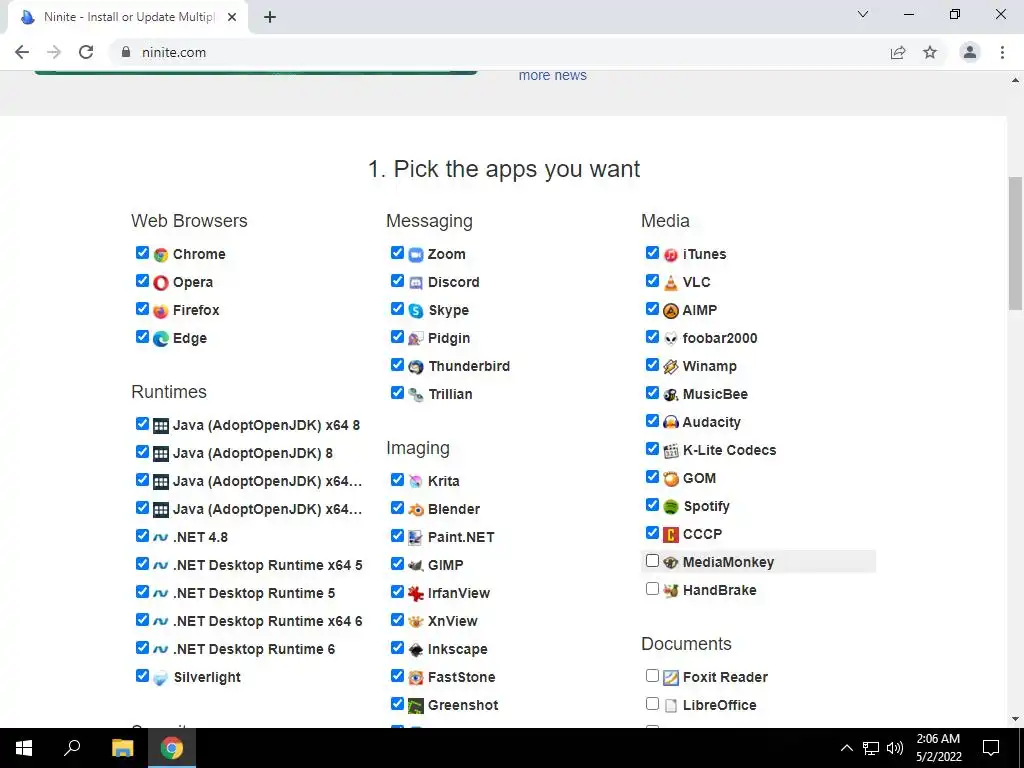The image size is (1024, 768).
Task: Click the Silverlight icon in Runtimes
Action: 161,678
